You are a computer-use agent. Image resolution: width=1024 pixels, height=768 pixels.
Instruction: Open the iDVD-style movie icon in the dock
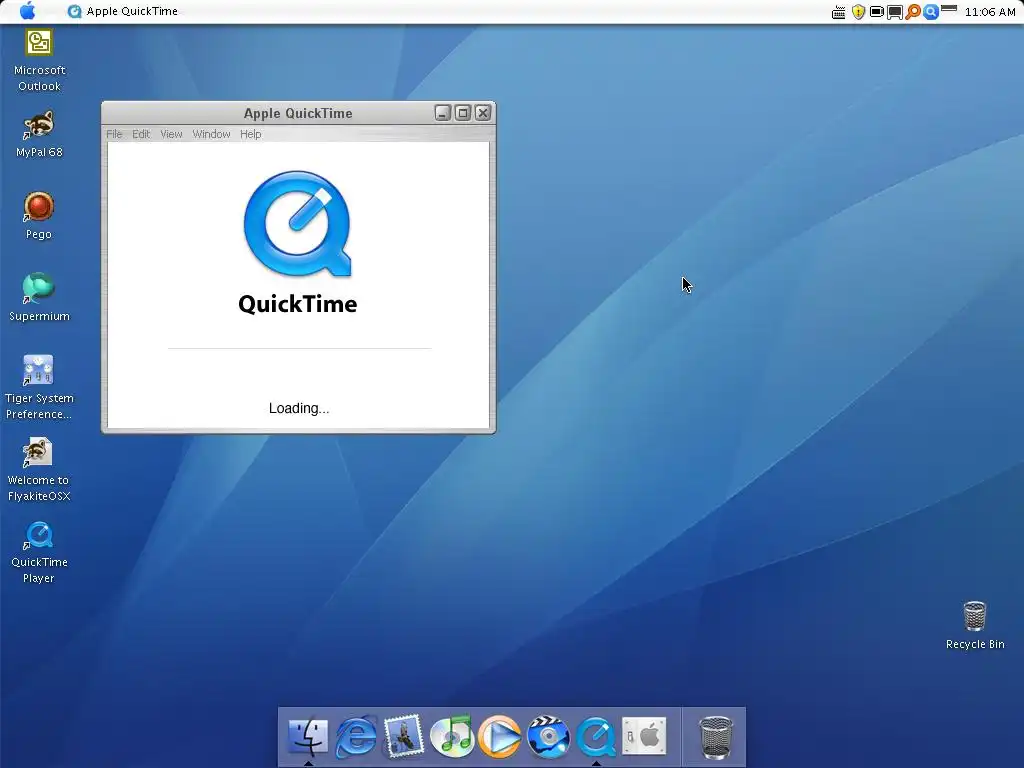[x=548, y=737]
